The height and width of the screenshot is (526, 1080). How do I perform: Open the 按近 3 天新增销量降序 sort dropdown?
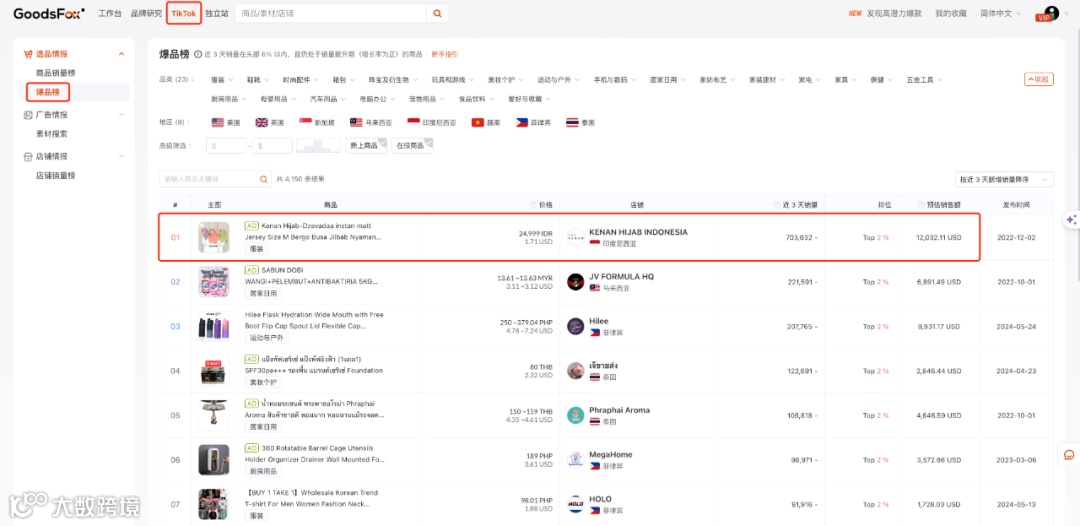click(1004, 179)
